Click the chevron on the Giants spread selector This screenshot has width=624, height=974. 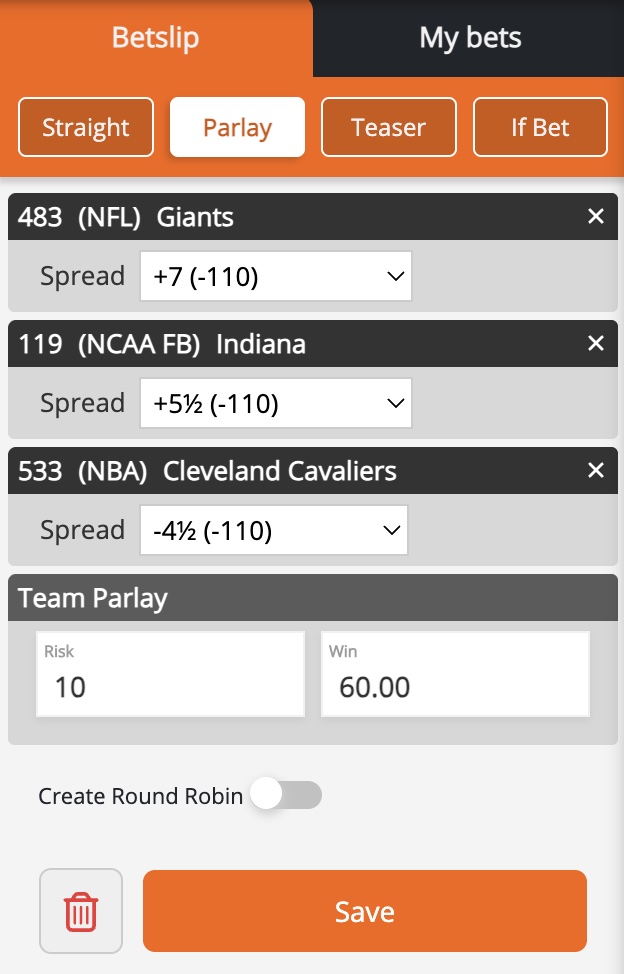[x=392, y=276]
